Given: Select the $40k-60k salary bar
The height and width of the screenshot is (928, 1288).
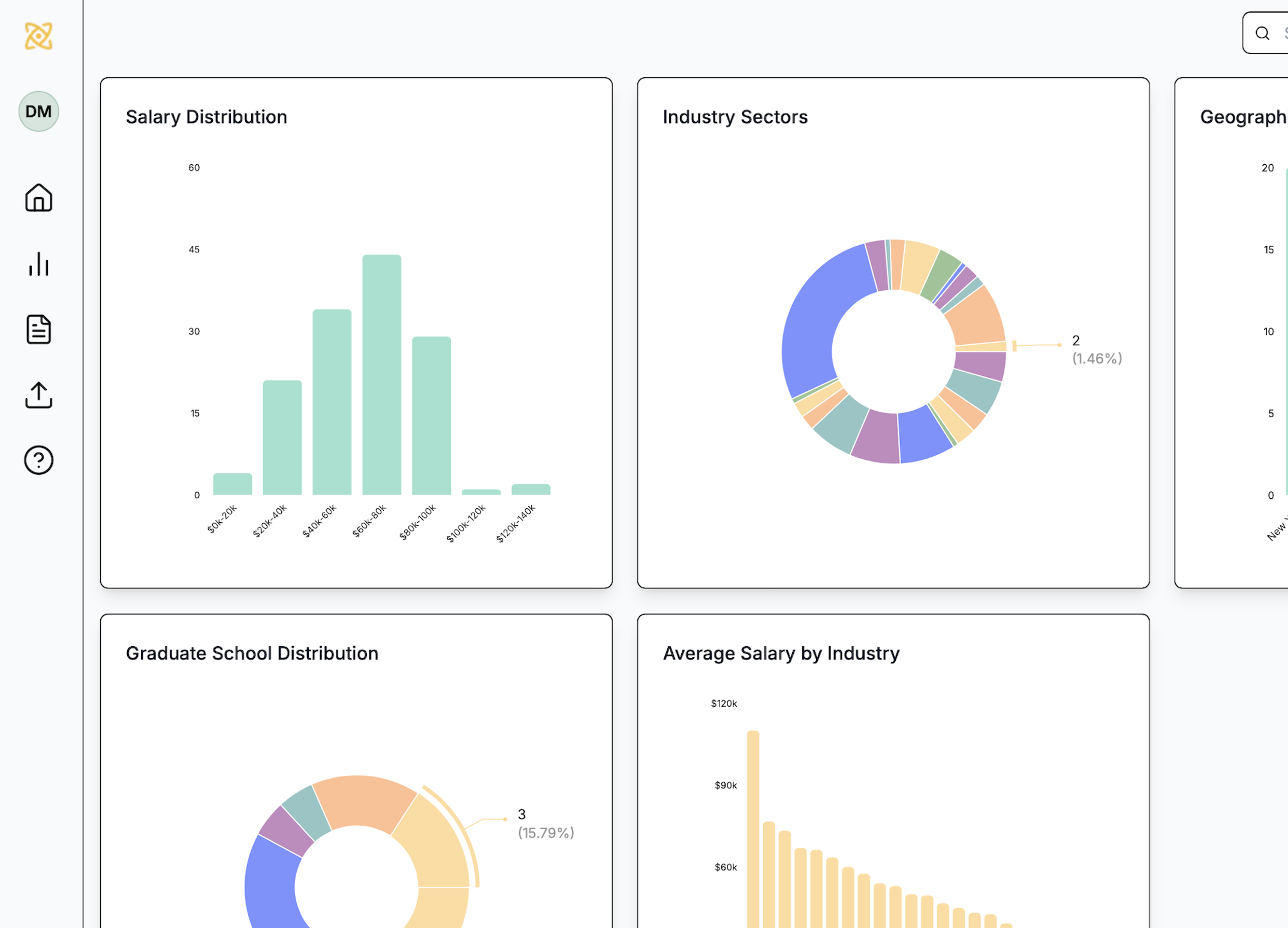Looking at the screenshot, I should [x=332, y=402].
